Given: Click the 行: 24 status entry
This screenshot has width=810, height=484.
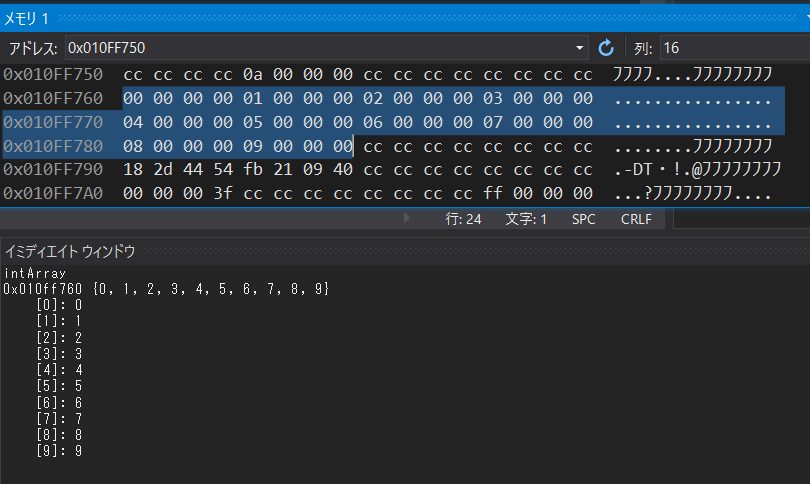Looking at the screenshot, I should coord(463,219).
